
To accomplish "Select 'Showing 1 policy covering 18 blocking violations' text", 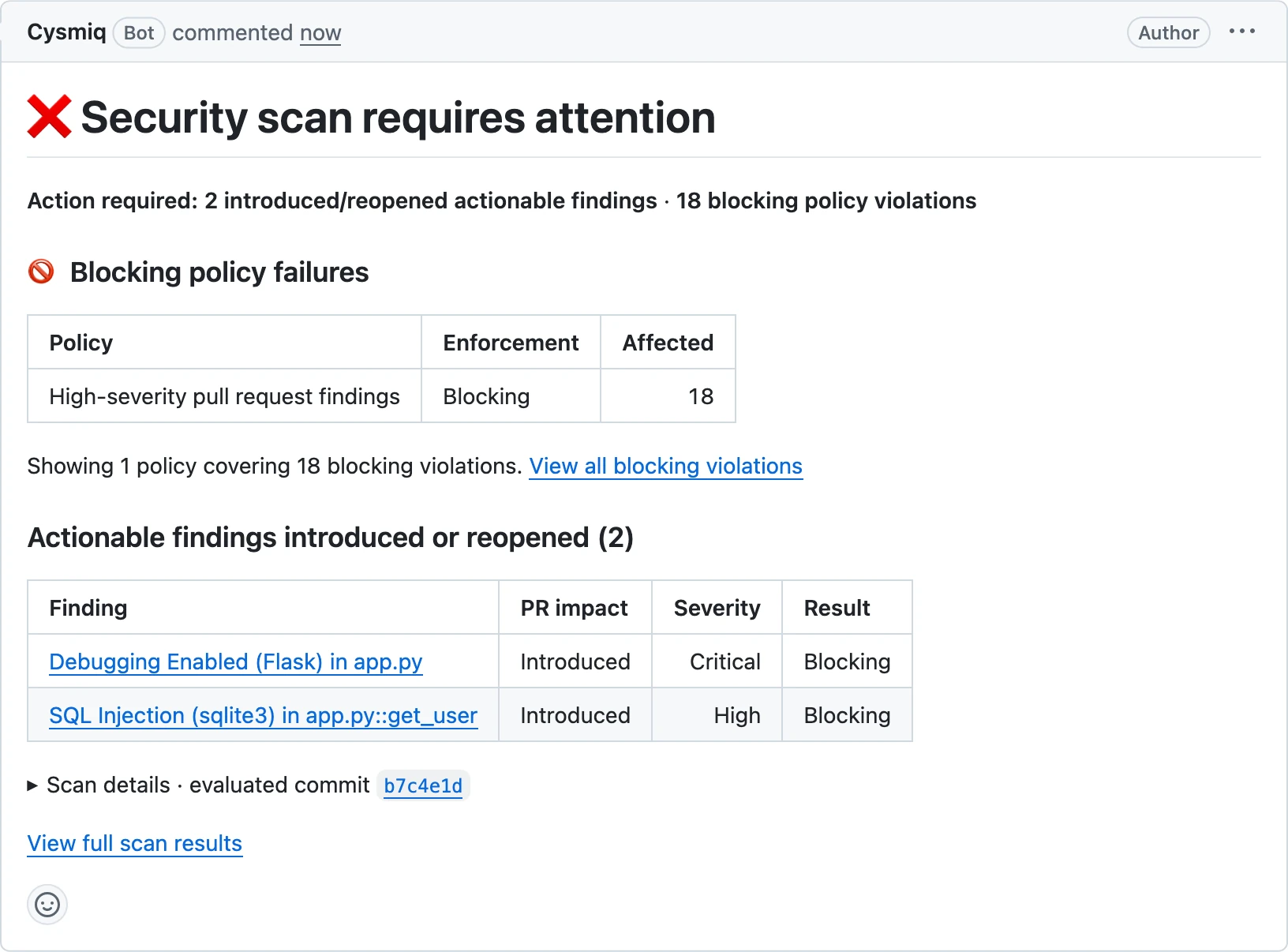I will [x=275, y=466].
